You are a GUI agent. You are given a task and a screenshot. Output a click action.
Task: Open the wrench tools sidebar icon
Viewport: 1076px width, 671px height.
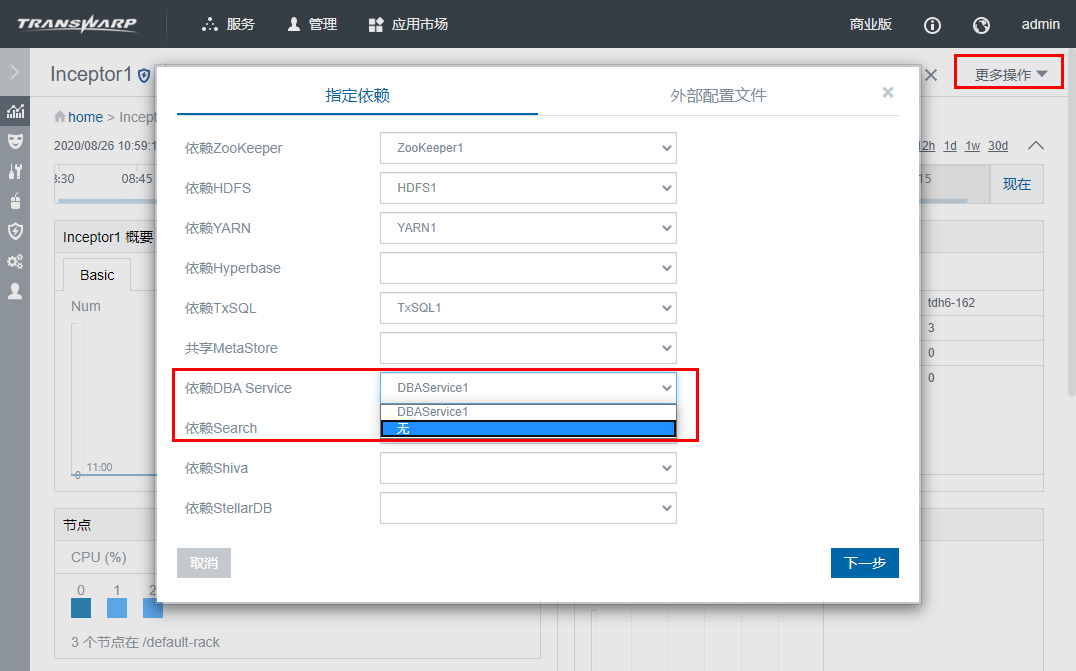[15, 171]
